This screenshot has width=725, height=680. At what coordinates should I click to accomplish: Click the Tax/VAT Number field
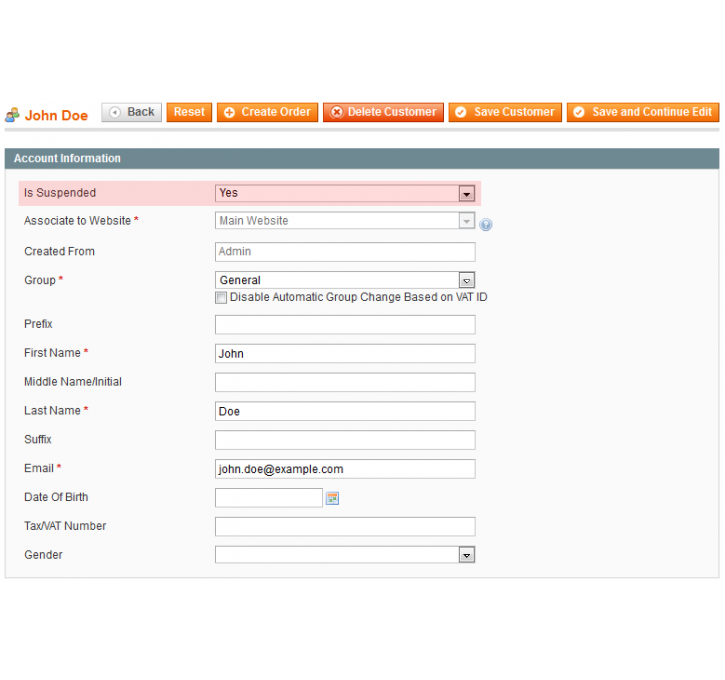pyautogui.click(x=345, y=526)
